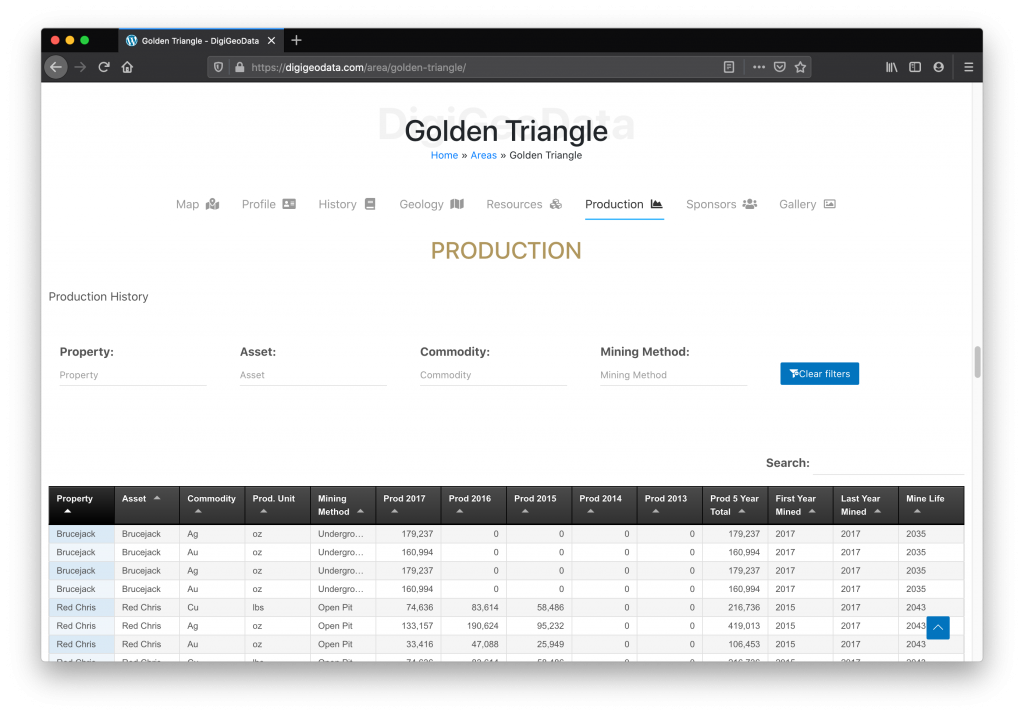Viewport: 1024px width, 716px height.
Task: Open the Library icon in toolbar
Action: (891, 67)
